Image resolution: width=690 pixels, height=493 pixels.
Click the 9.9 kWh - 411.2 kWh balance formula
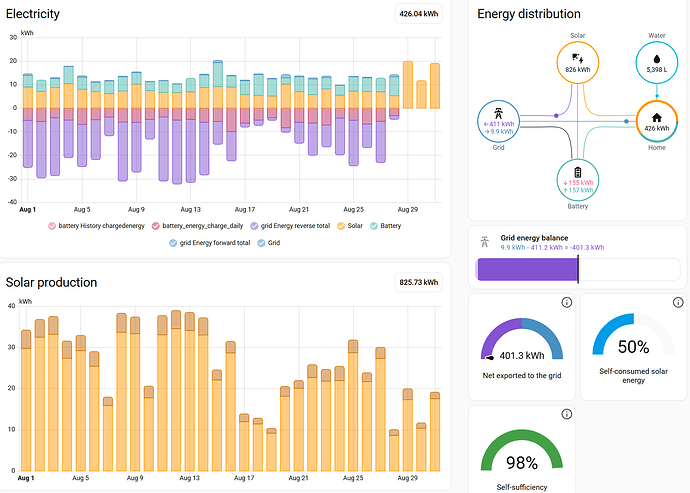point(552,247)
